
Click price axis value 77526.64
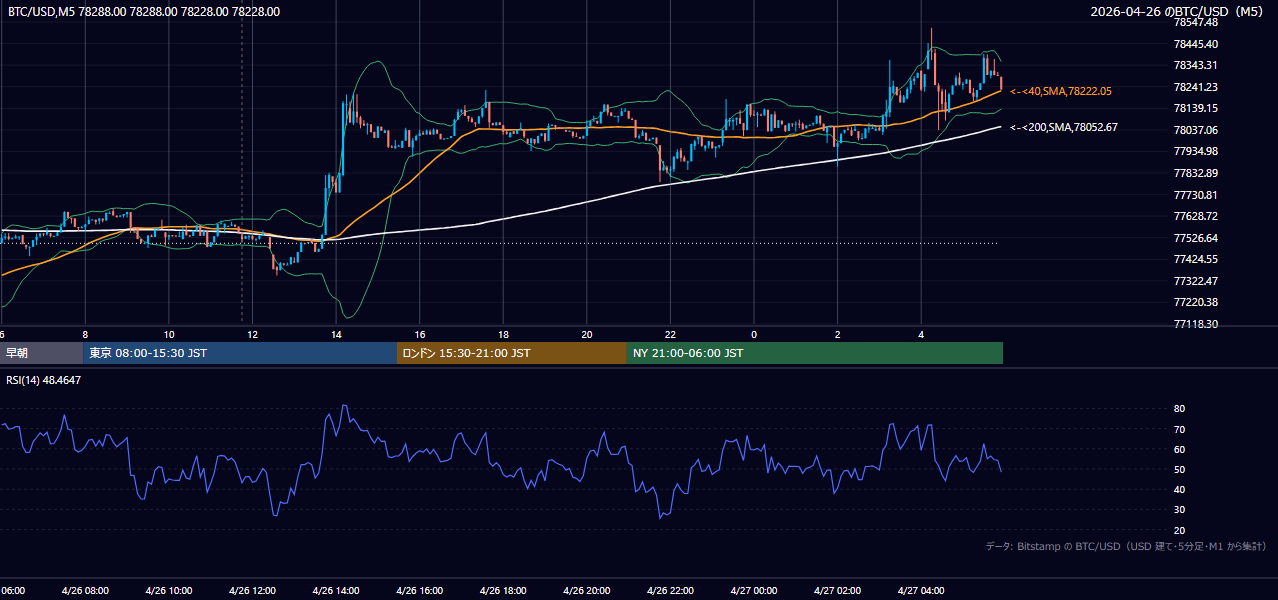click(x=1195, y=238)
